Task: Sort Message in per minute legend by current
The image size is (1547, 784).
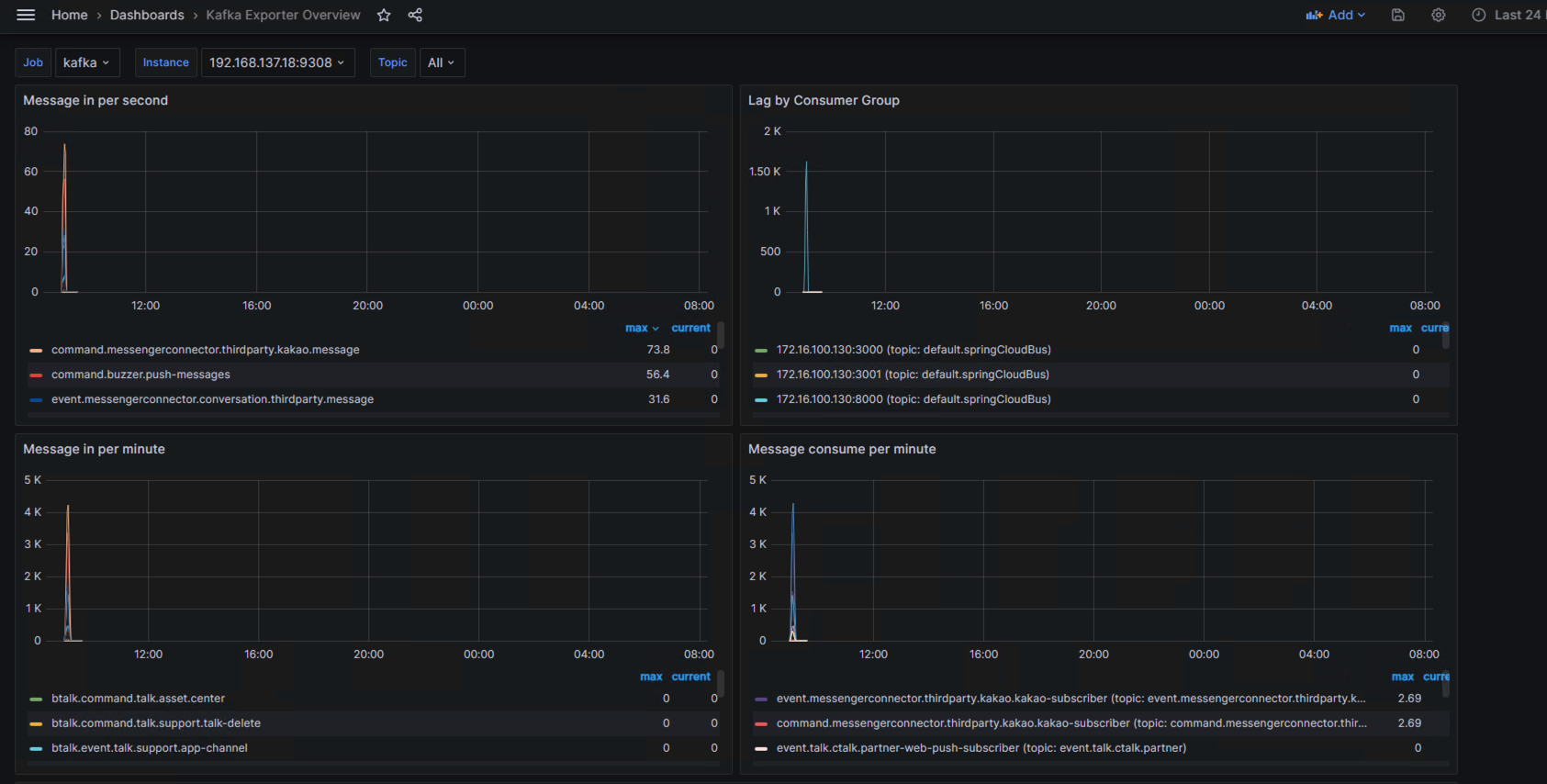Action: (690, 677)
